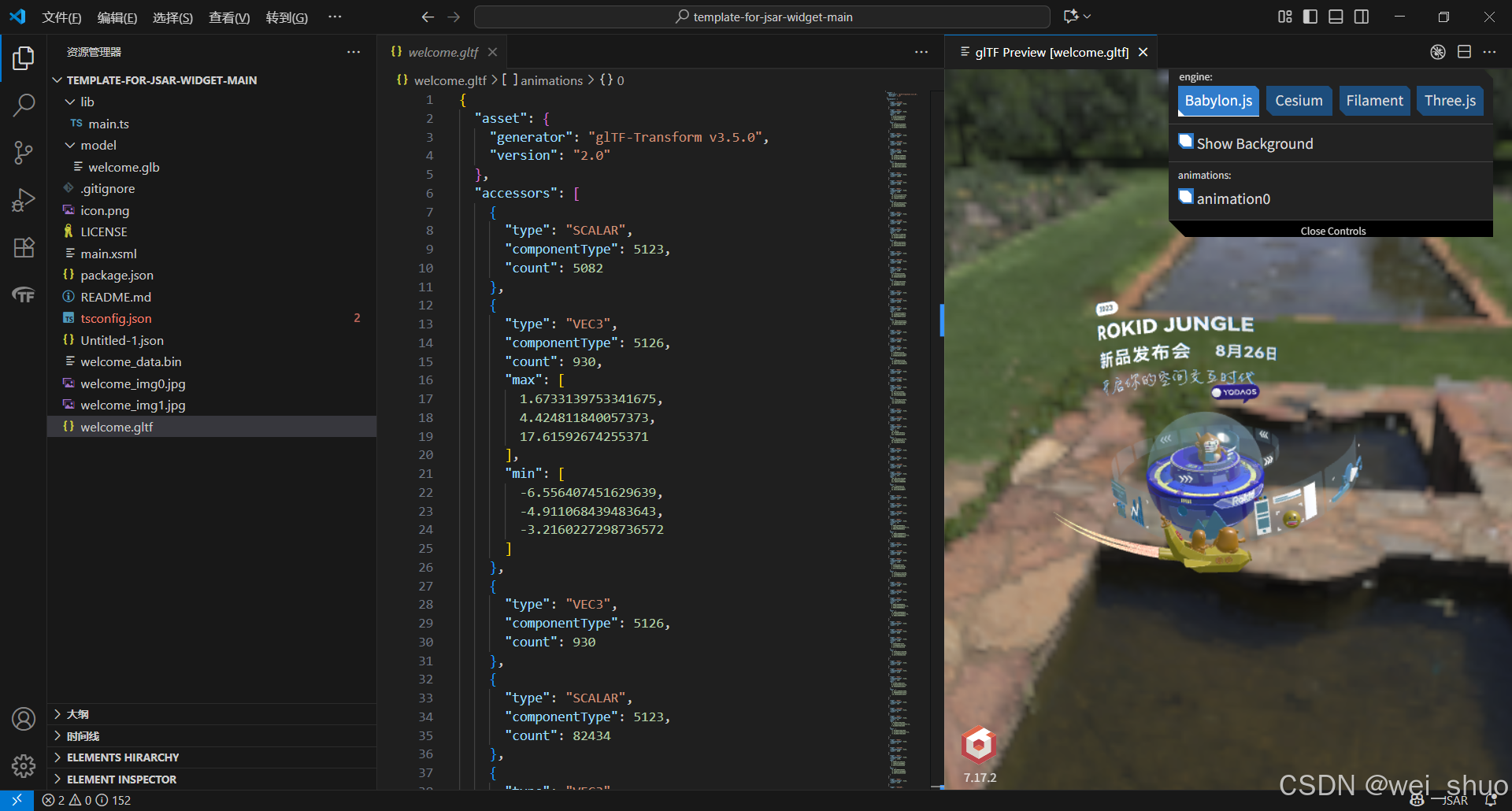Expand the ELEMENT INSPECTOR section
Viewport: 1512px width, 811px height.
pyautogui.click(x=211, y=780)
